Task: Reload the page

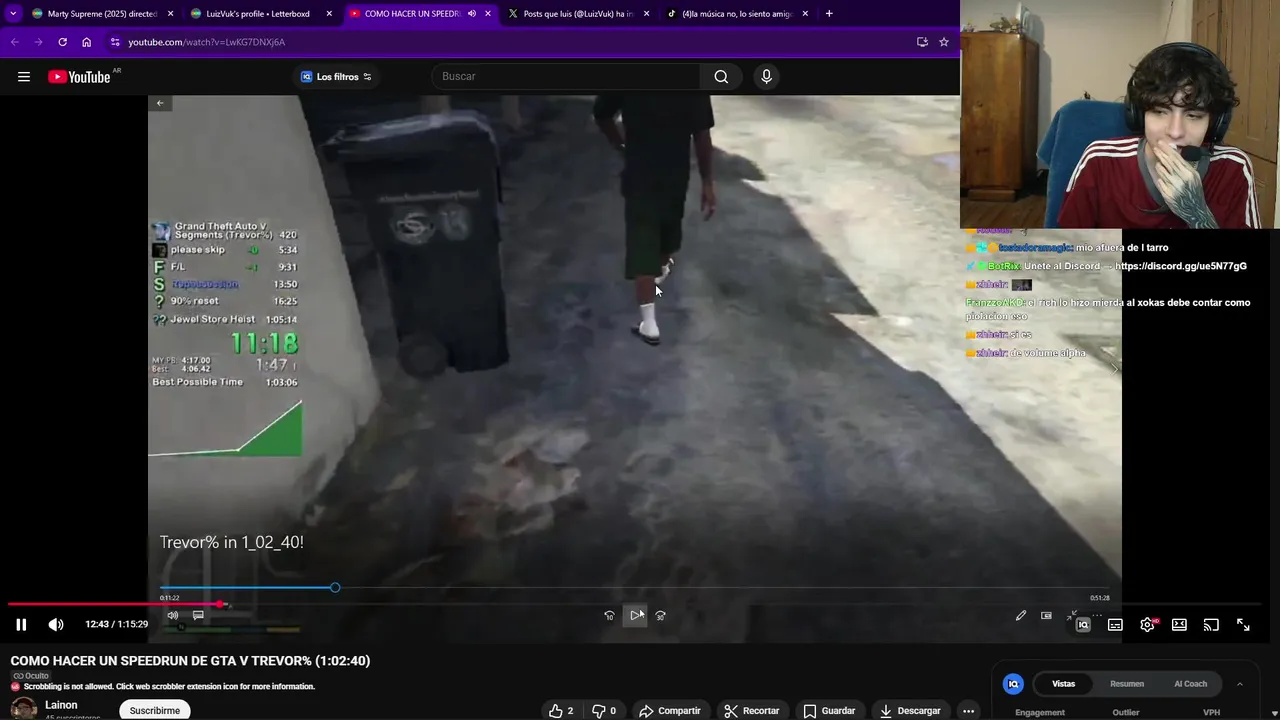Action: coord(62,42)
